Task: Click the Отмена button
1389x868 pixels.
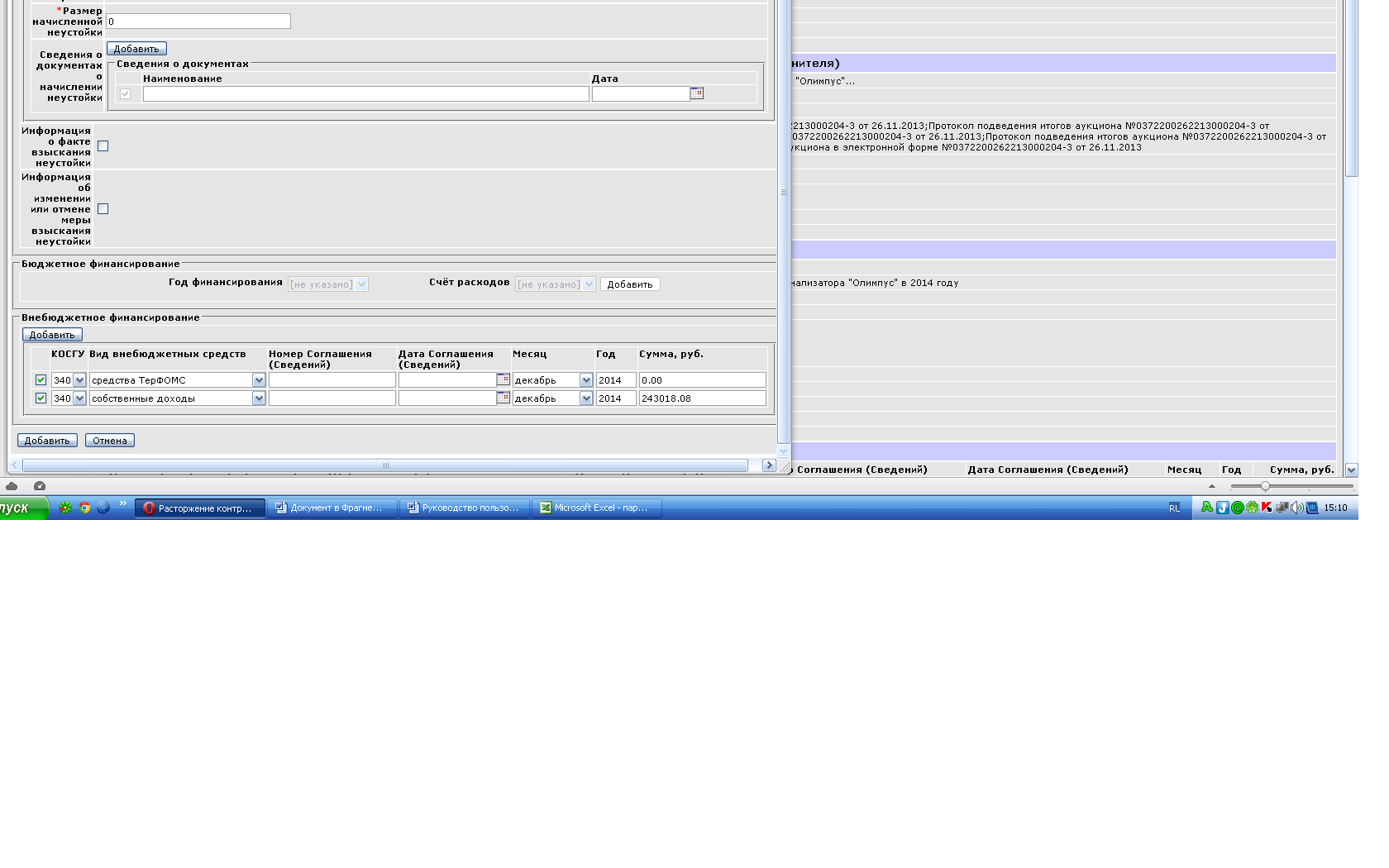Action: (x=110, y=441)
